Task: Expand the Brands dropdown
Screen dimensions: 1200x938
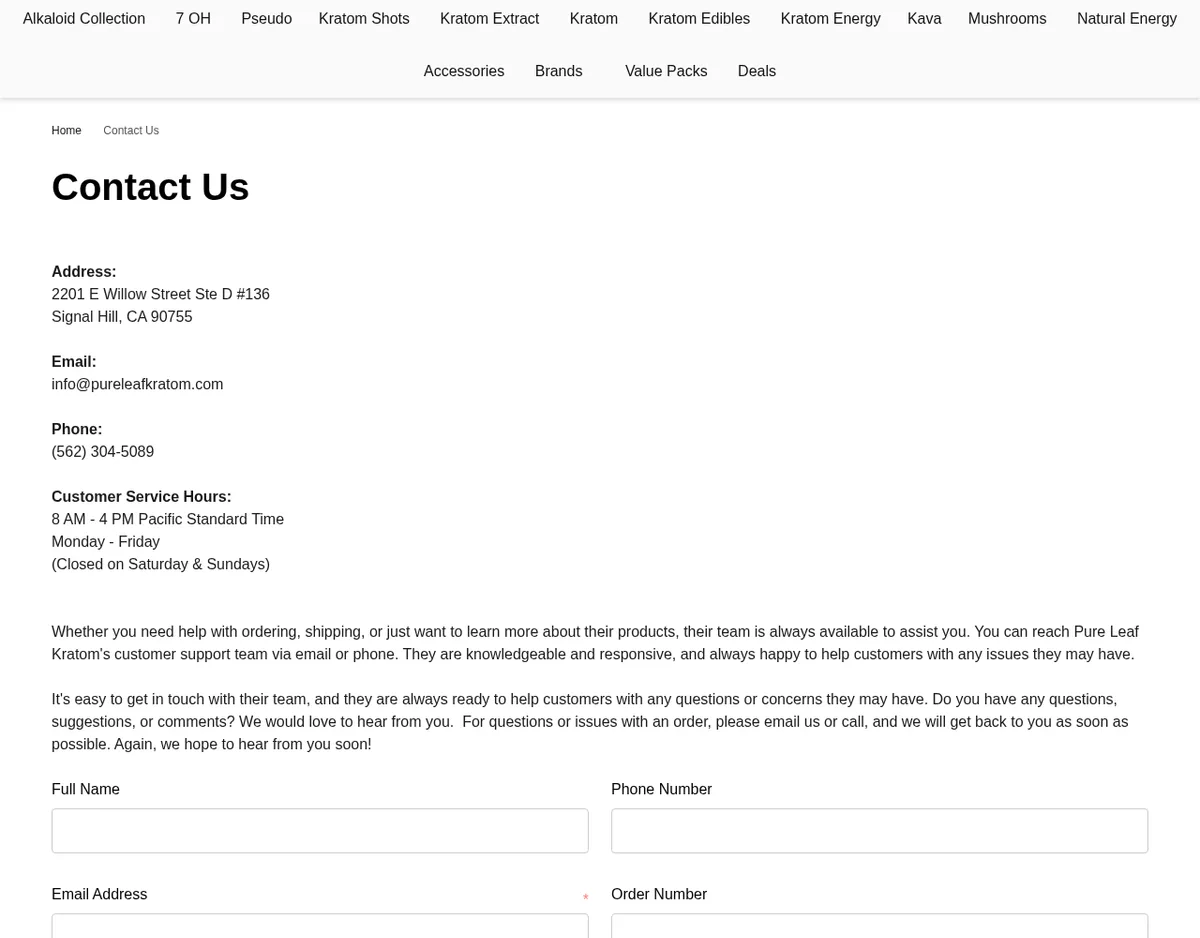Action: tap(558, 71)
